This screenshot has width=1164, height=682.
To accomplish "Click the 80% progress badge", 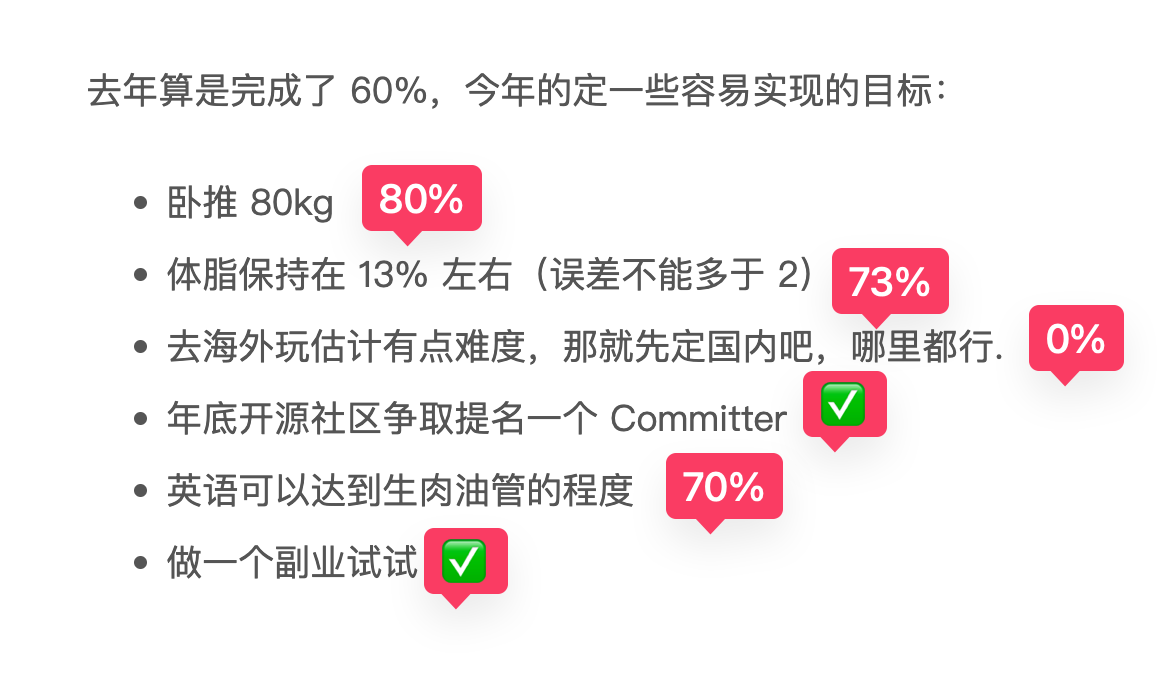I will point(421,199).
